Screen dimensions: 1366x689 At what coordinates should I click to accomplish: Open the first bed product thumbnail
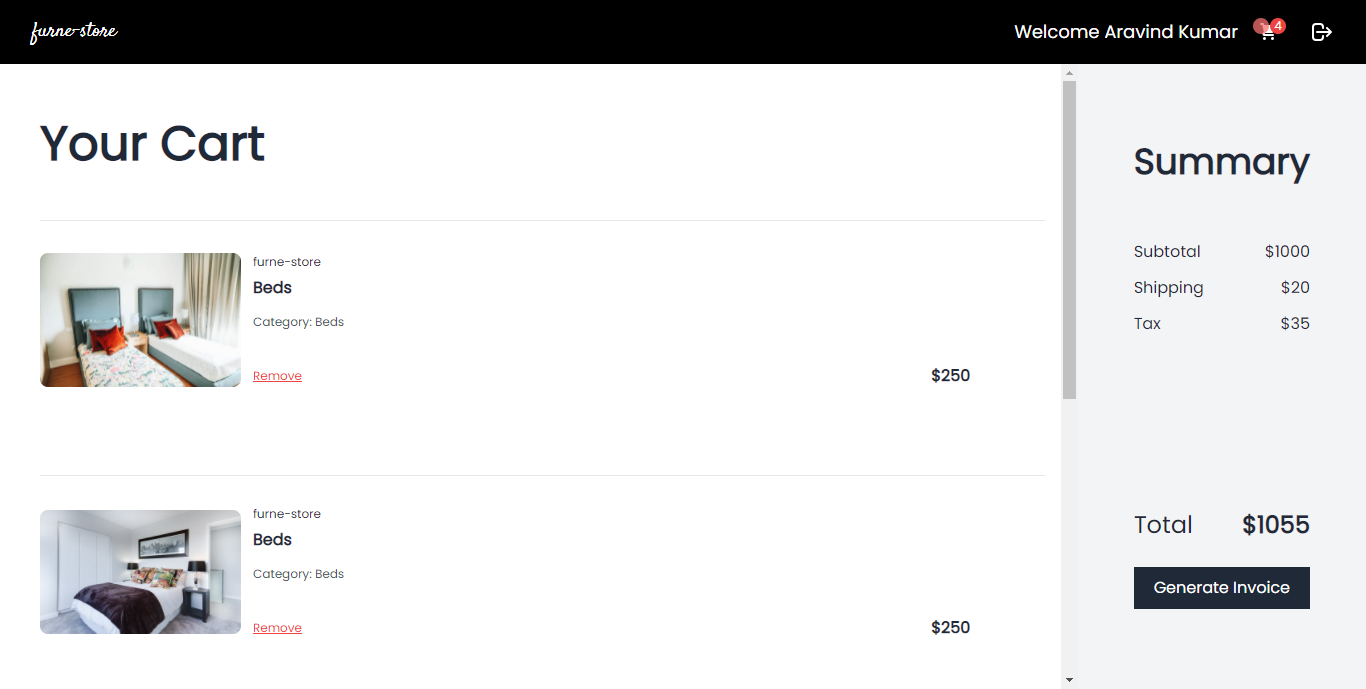coord(140,320)
